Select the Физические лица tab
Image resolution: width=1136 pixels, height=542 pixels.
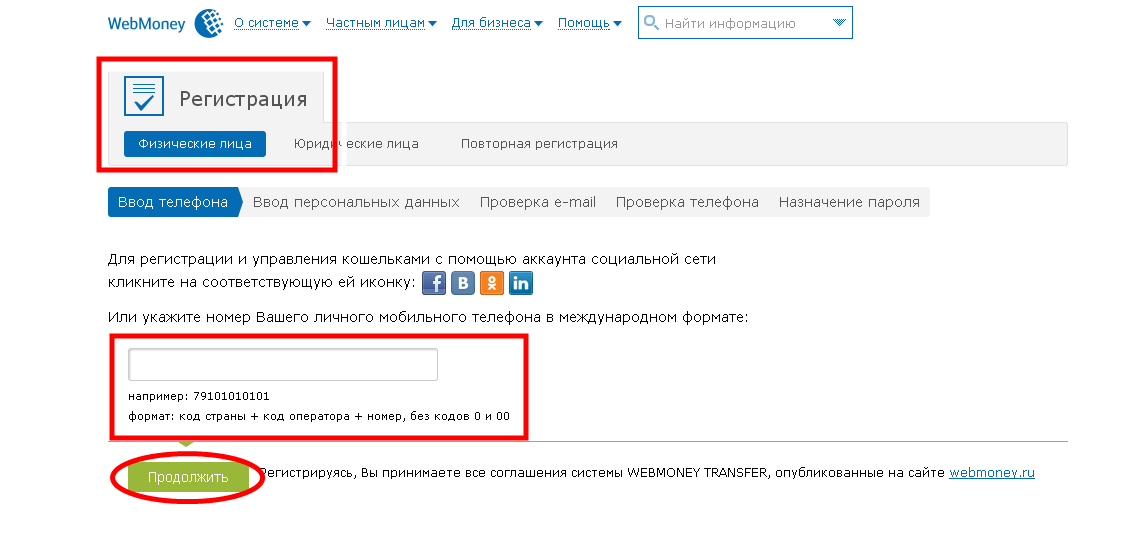[x=195, y=143]
